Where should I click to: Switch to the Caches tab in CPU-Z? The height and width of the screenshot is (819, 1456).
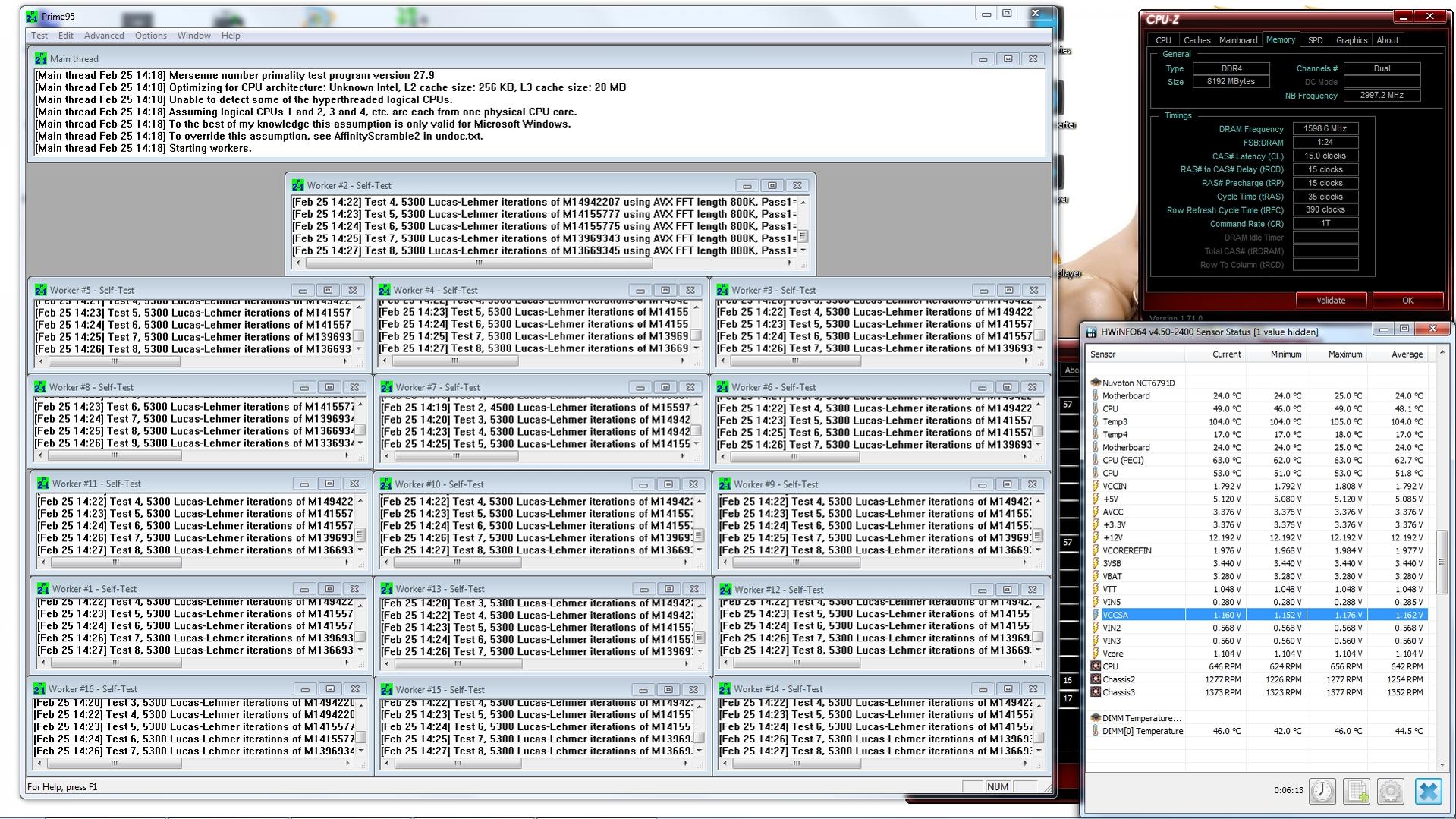[x=1197, y=40]
